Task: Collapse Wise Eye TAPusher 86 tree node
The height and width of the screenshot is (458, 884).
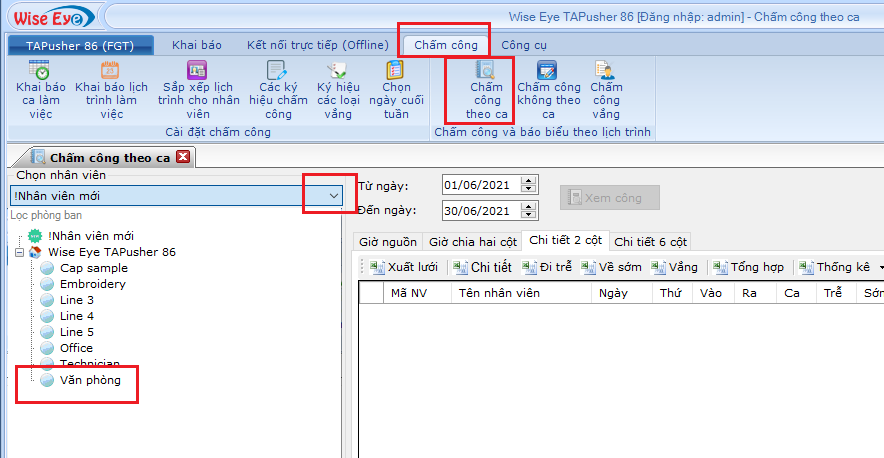Action: coord(19,252)
